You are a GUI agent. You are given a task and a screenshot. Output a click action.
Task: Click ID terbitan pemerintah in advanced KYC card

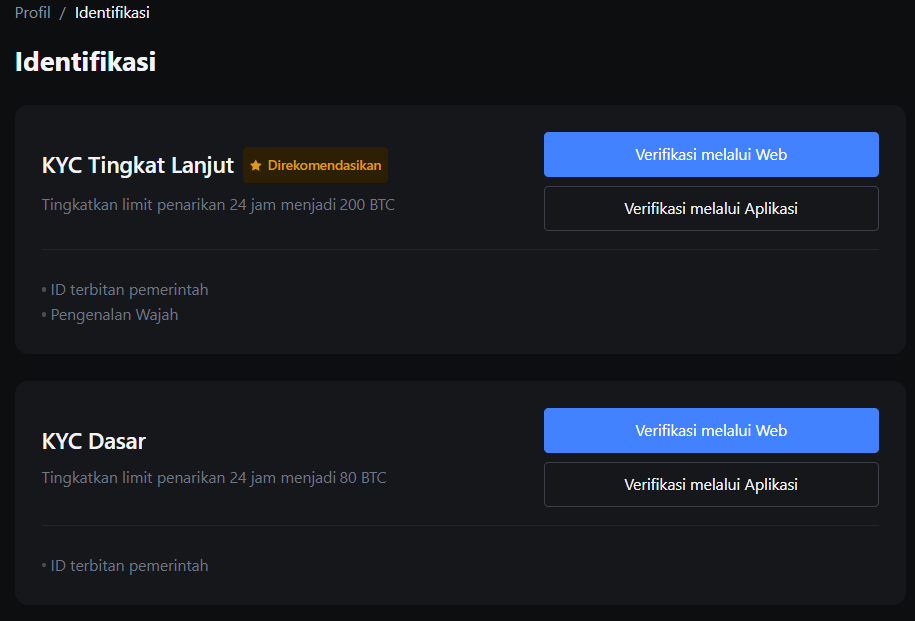129,289
